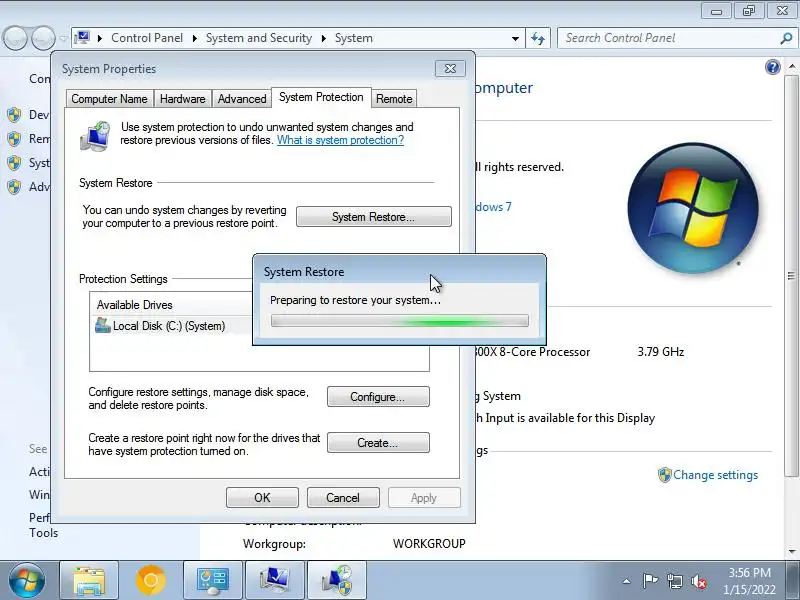The image size is (800, 600).
Task: Click the system protection monitor icon
Action: 95,136
